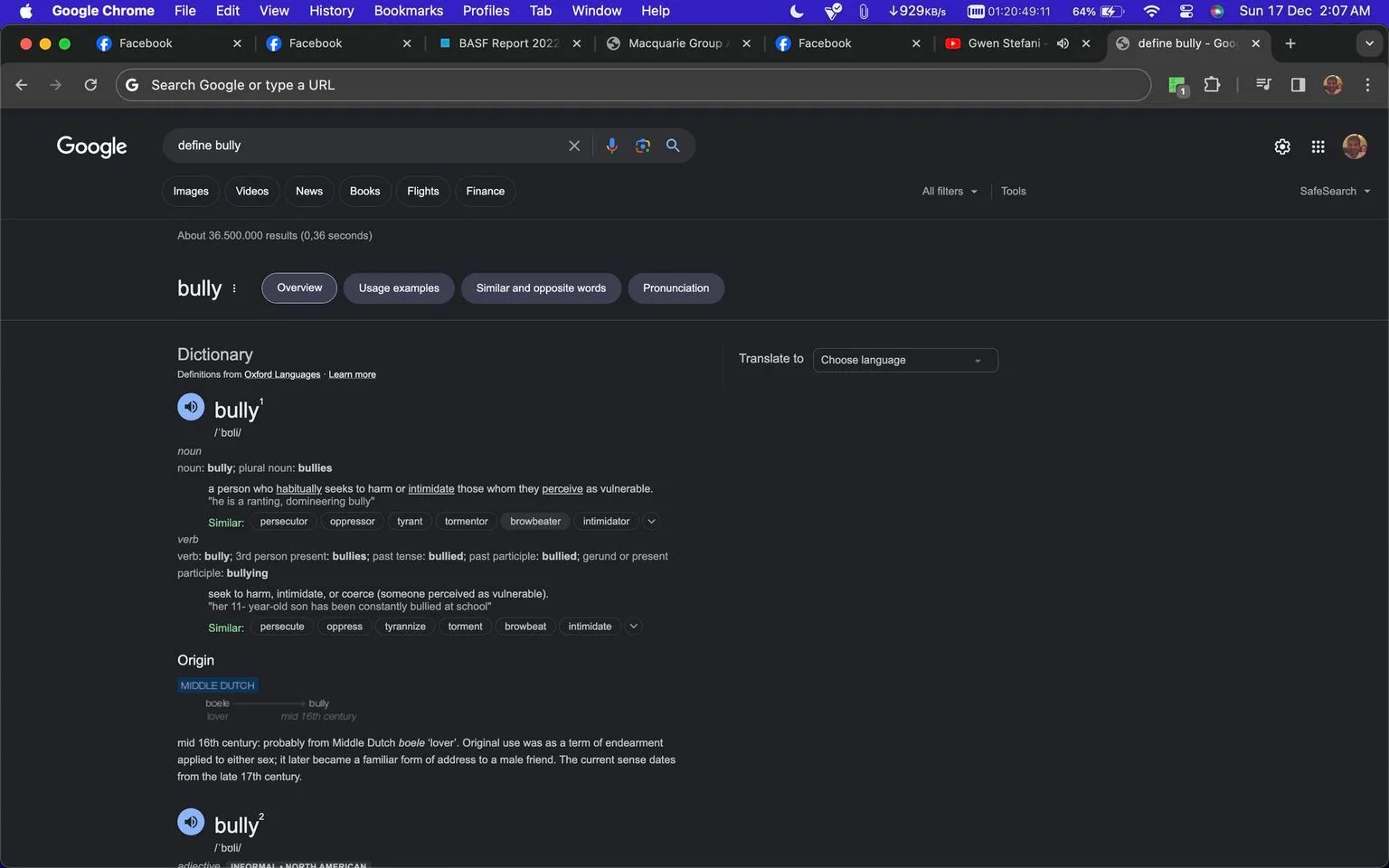Click the magnifier search button
The height and width of the screenshot is (868, 1389).
673,146
